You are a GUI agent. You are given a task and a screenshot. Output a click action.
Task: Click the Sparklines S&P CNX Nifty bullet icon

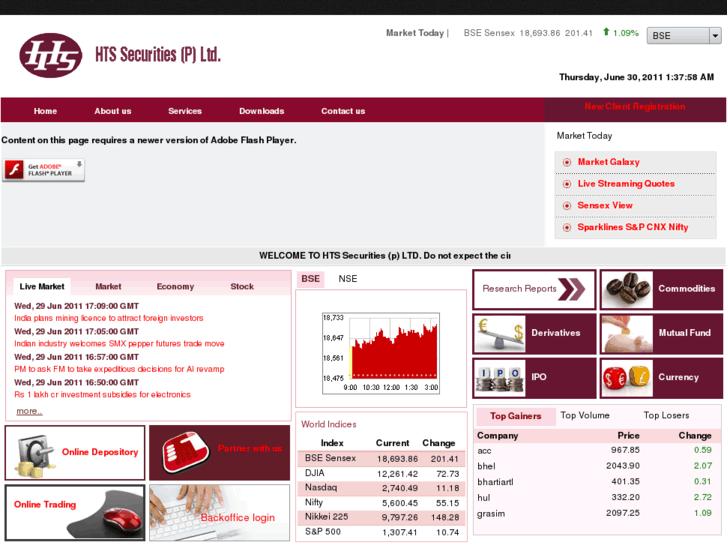pyautogui.click(x=567, y=228)
